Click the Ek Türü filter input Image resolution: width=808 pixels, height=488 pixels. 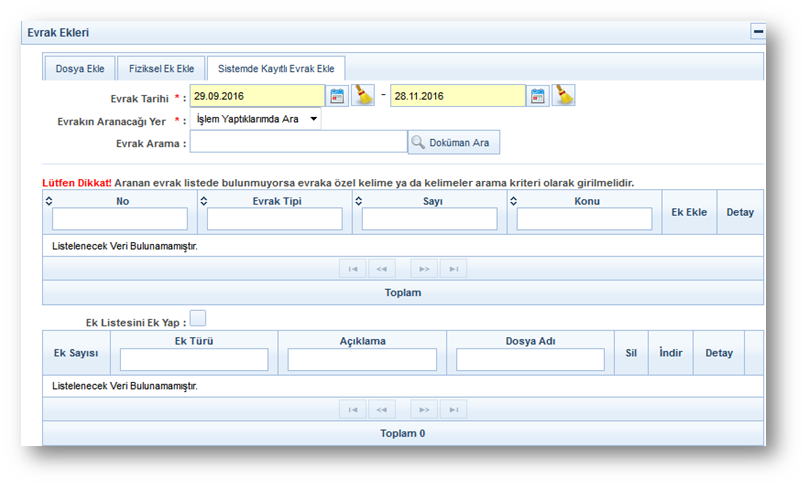[194, 360]
